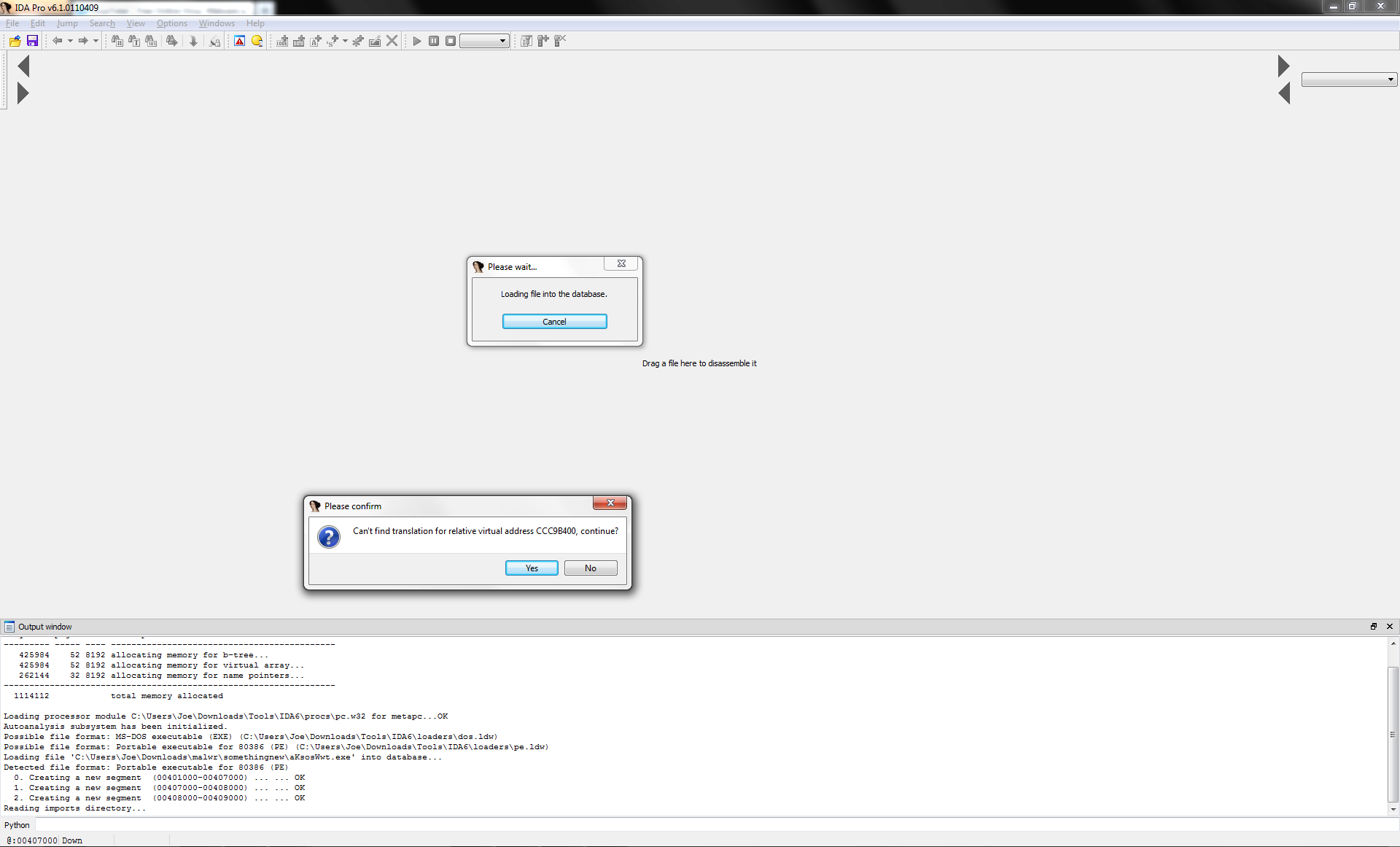Expand the forward-navigation history dropdown
The image size is (1400, 847).
point(96,41)
